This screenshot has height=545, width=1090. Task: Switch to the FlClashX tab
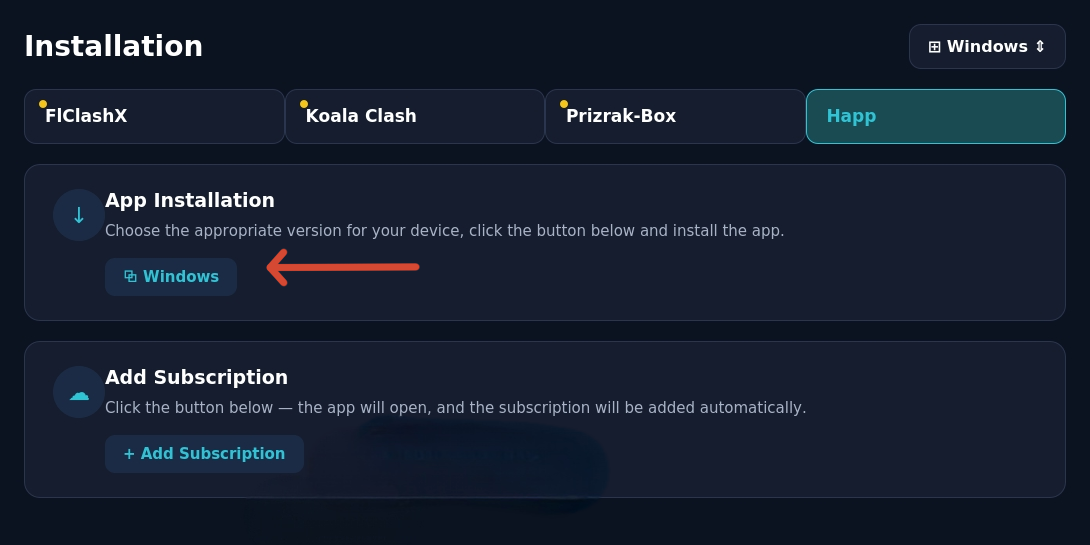(154, 116)
